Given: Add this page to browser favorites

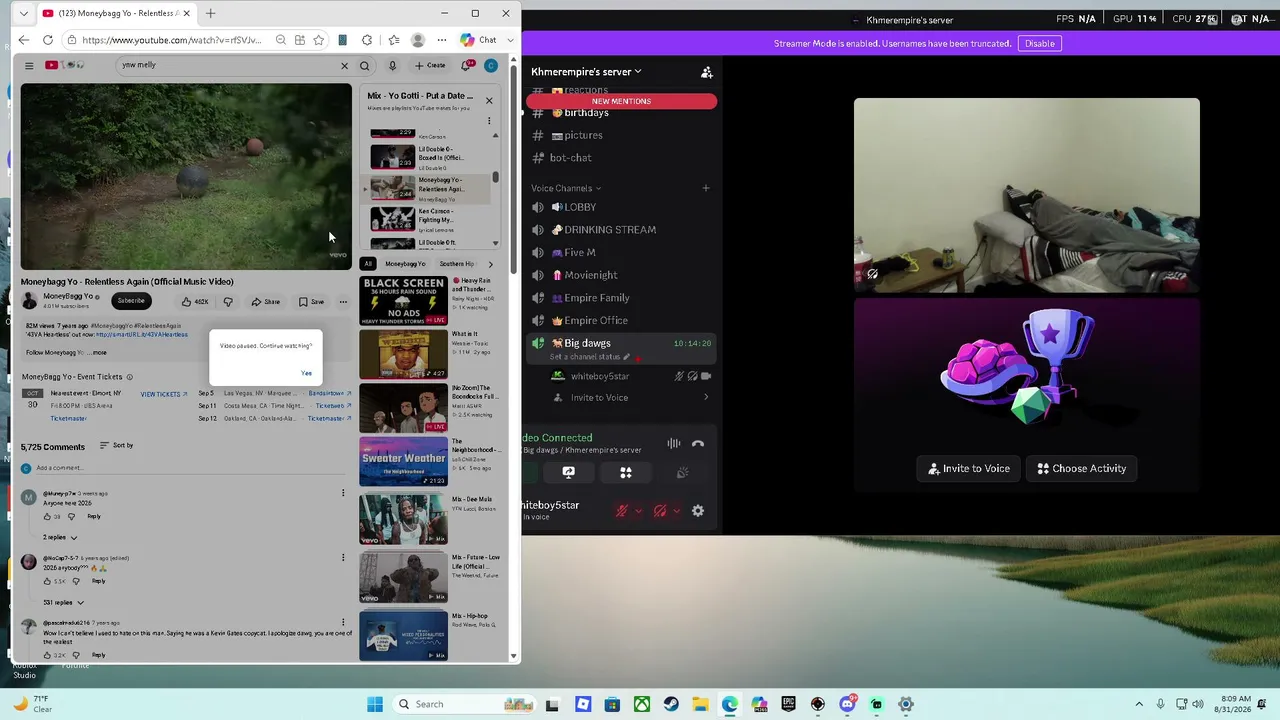Looking at the screenshot, I should pyautogui.click(x=318, y=40).
